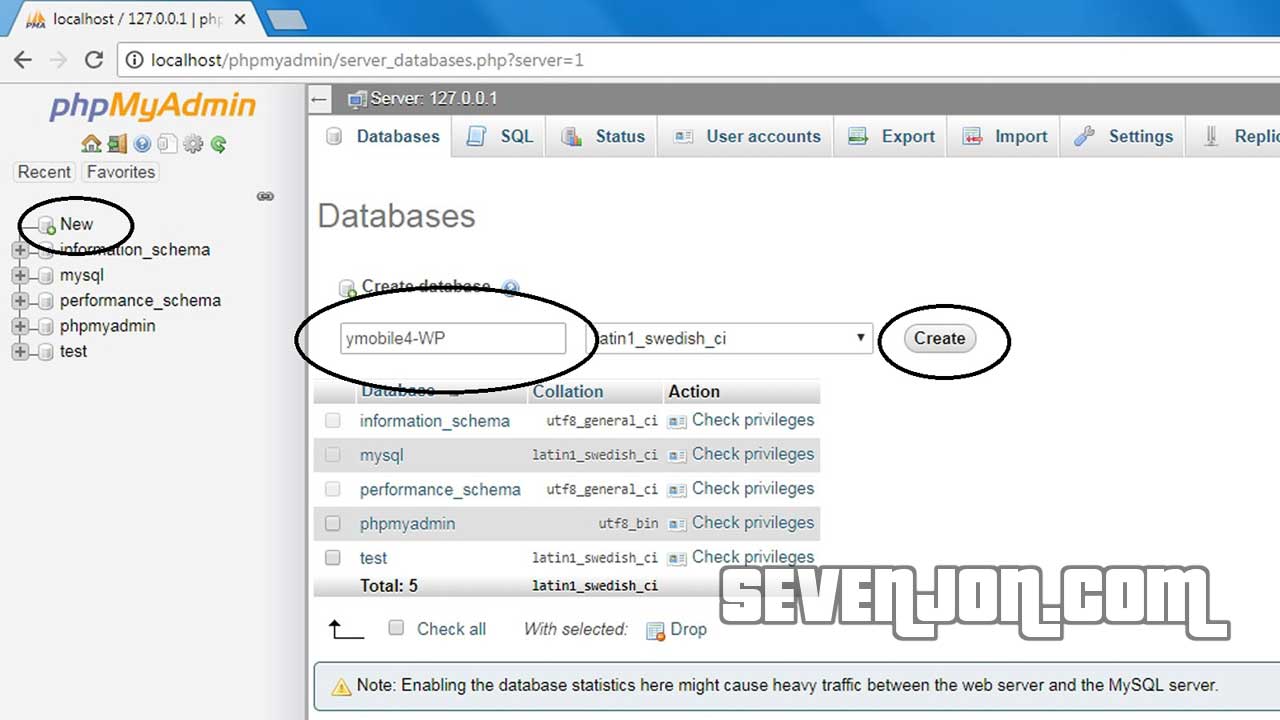Screen dimensions: 1280x720
Task: Click the New database icon in tree
Action: [x=46, y=225]
